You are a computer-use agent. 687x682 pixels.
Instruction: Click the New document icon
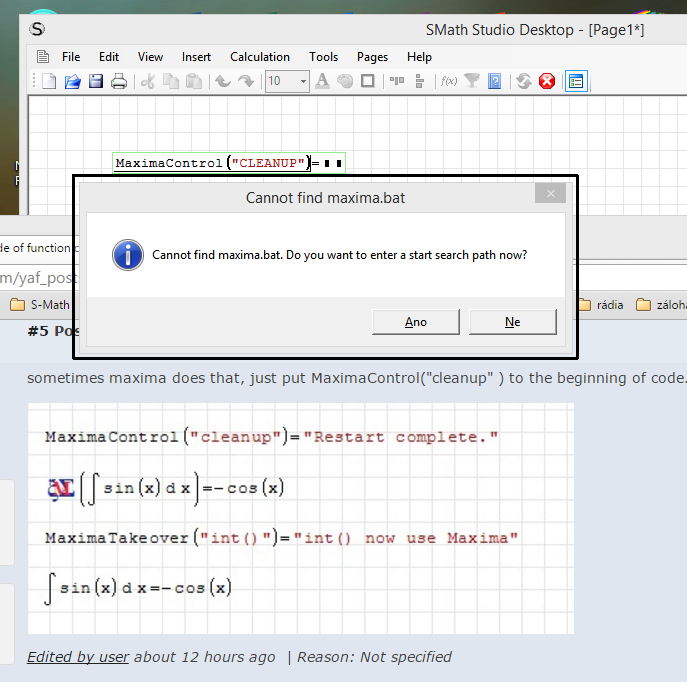click(x=49, y=82)
